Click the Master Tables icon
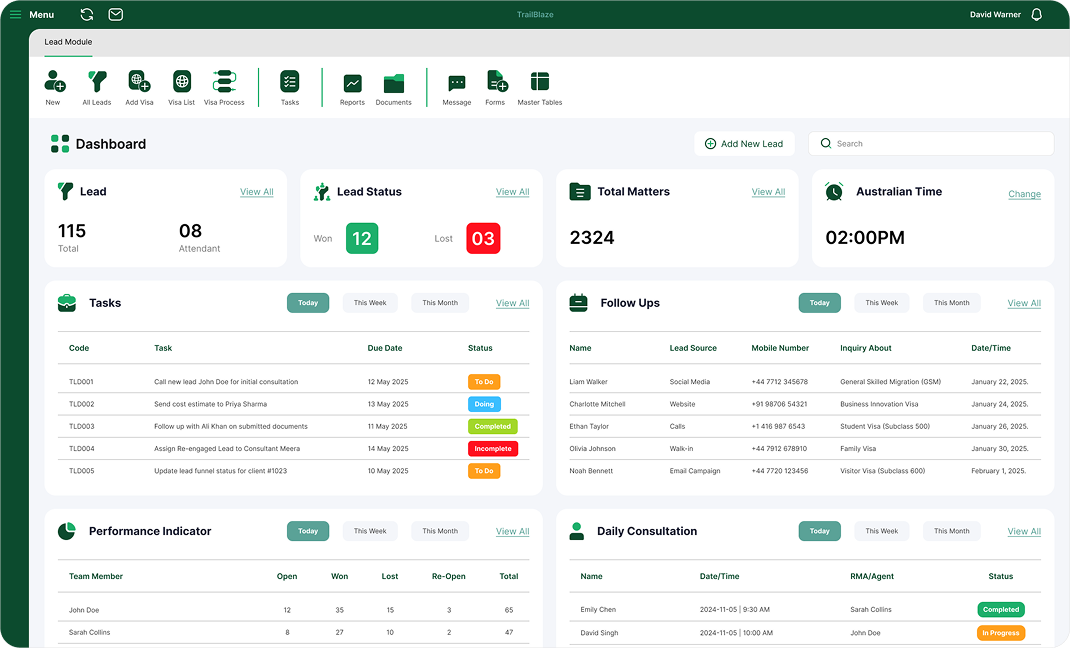The height and width of the screenshot is (648, 1070). 540,87
